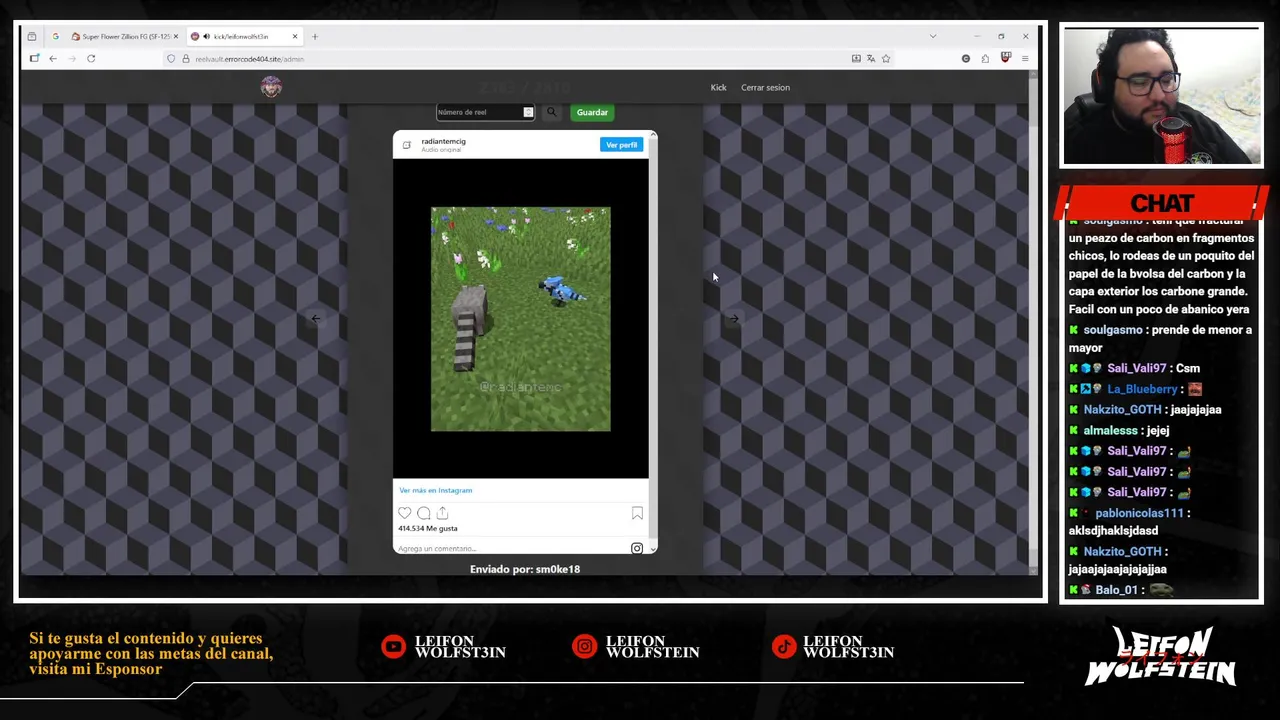Image resolution: width=1280 pixels, height=720 pixels.
Task: Click the reels audio icon beside radiantemcig
Action: [x=406, y=145]
